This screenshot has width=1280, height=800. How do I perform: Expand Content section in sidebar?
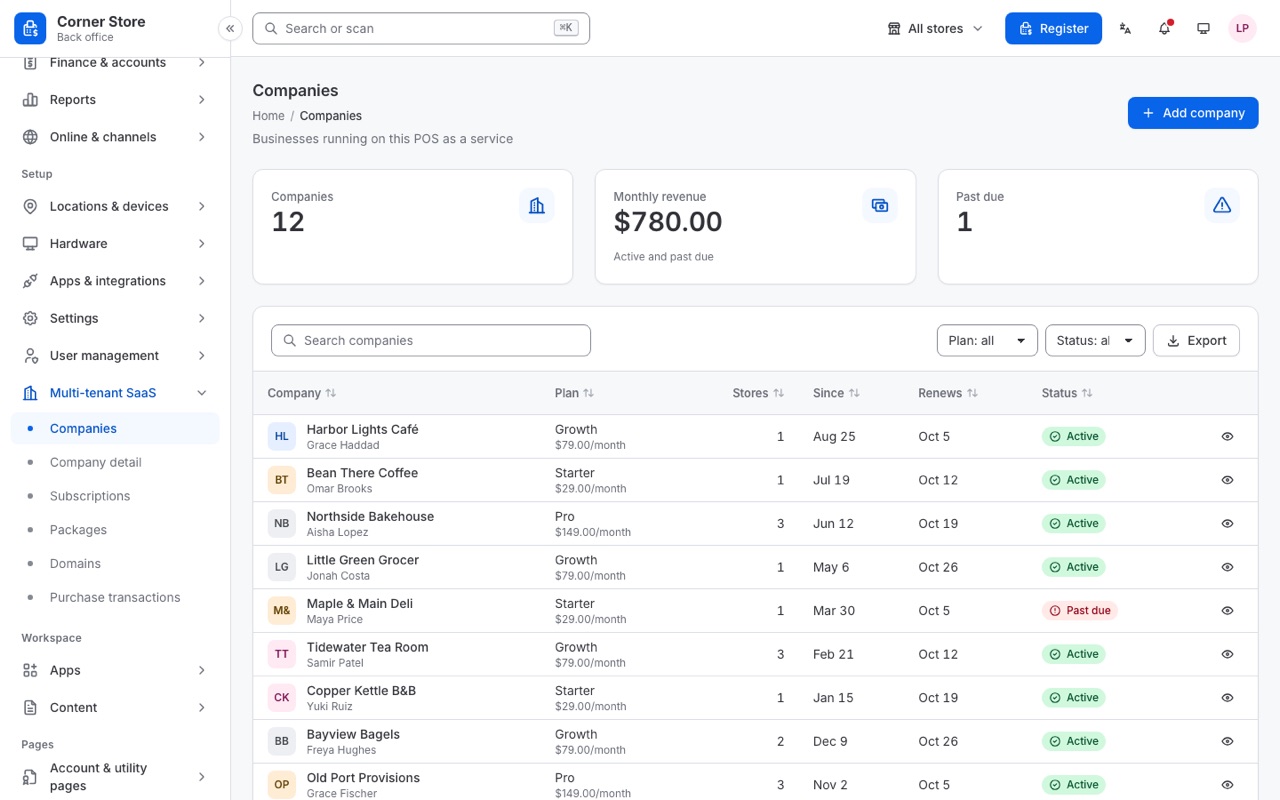(x=115, y=707)
